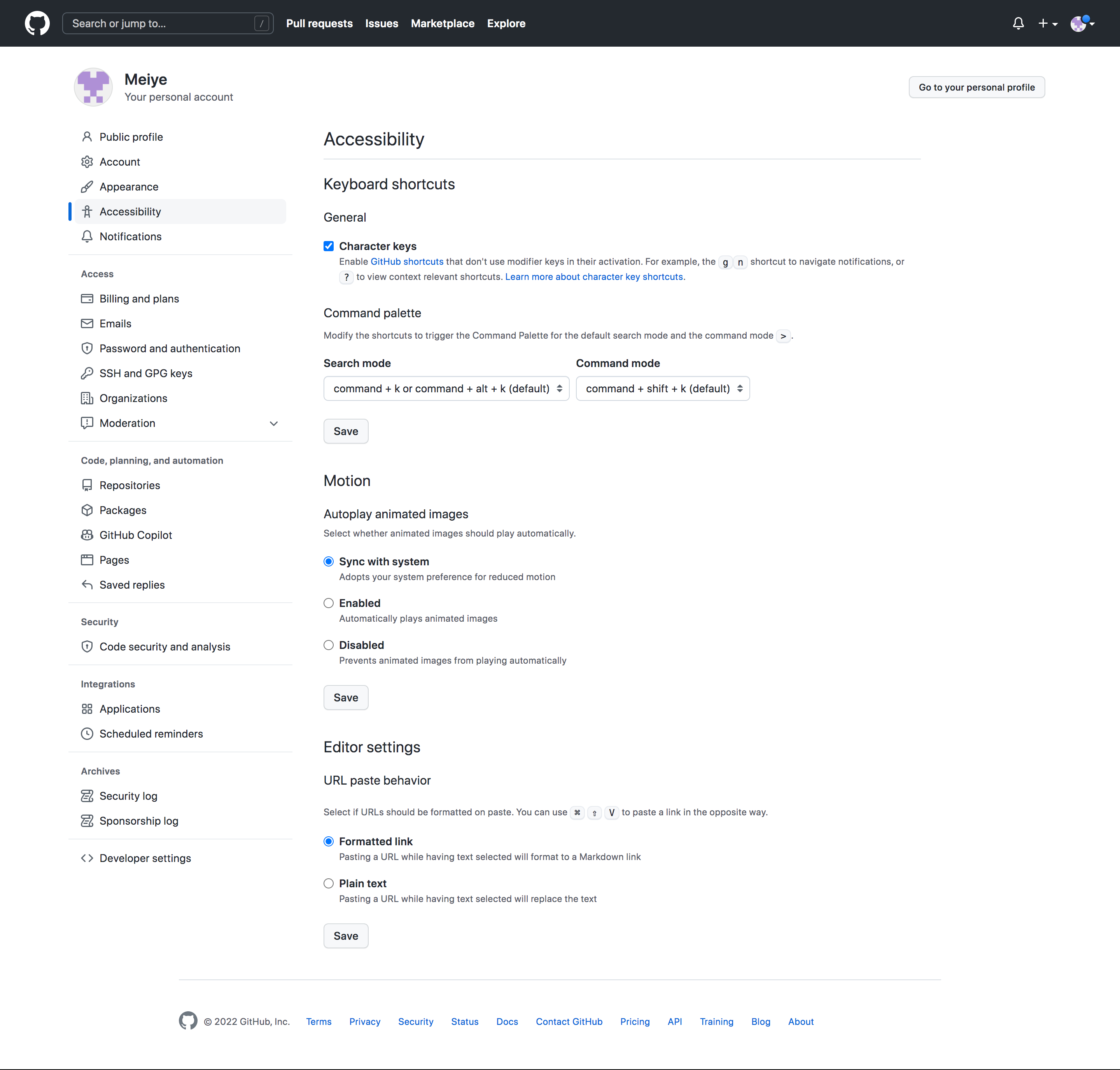Click the Notifications bell icon in sidebar
The width and height of the screenshot is (1120, 1070).
point(87,237)
